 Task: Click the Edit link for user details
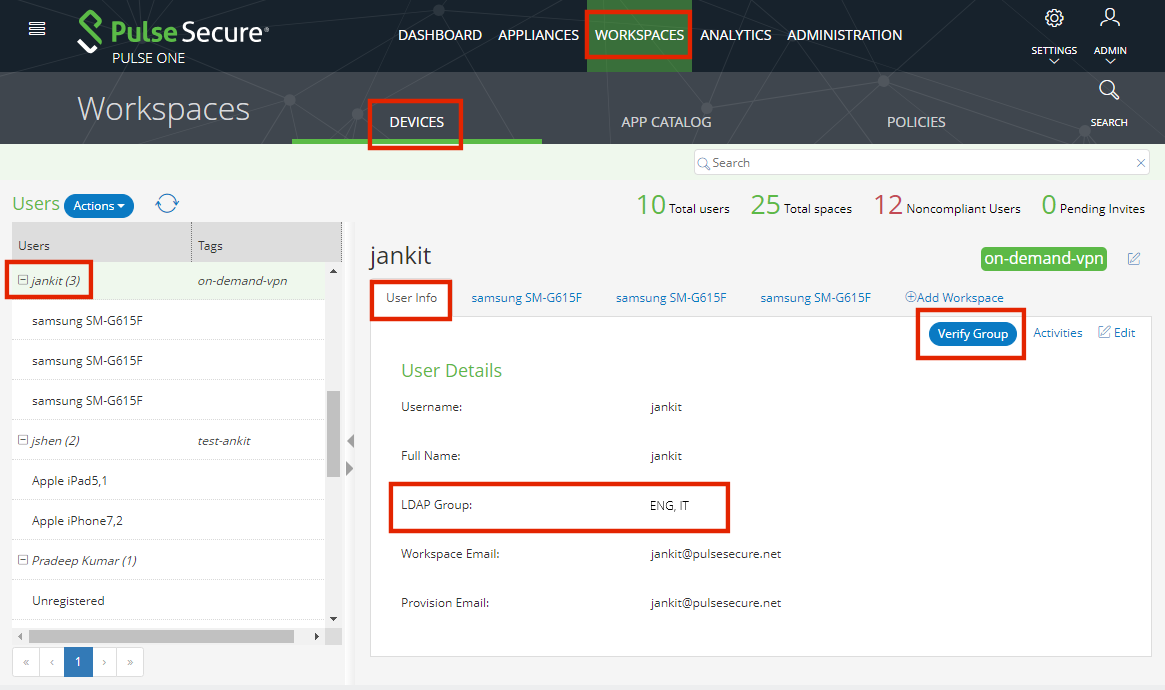click(x=1117, y=332)
